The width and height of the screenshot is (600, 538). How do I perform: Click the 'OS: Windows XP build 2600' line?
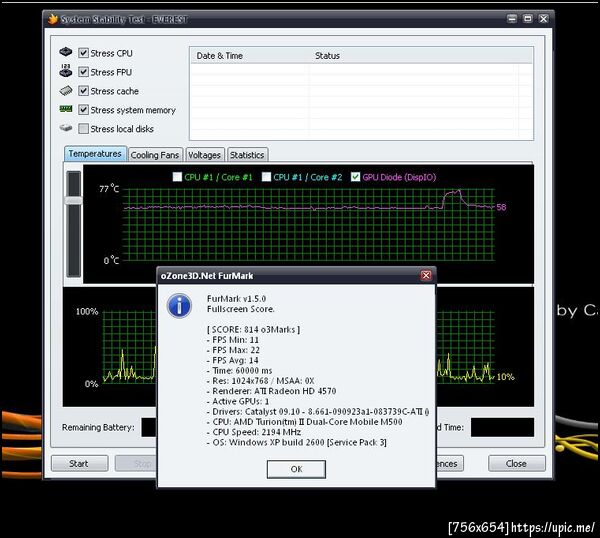[x=297, y=442]
